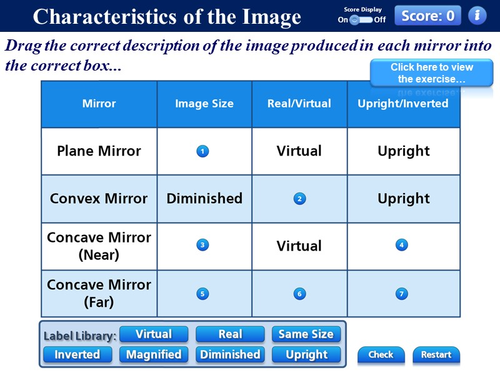
Task: Select the Inverted label
Action: (x=77, y=354)
